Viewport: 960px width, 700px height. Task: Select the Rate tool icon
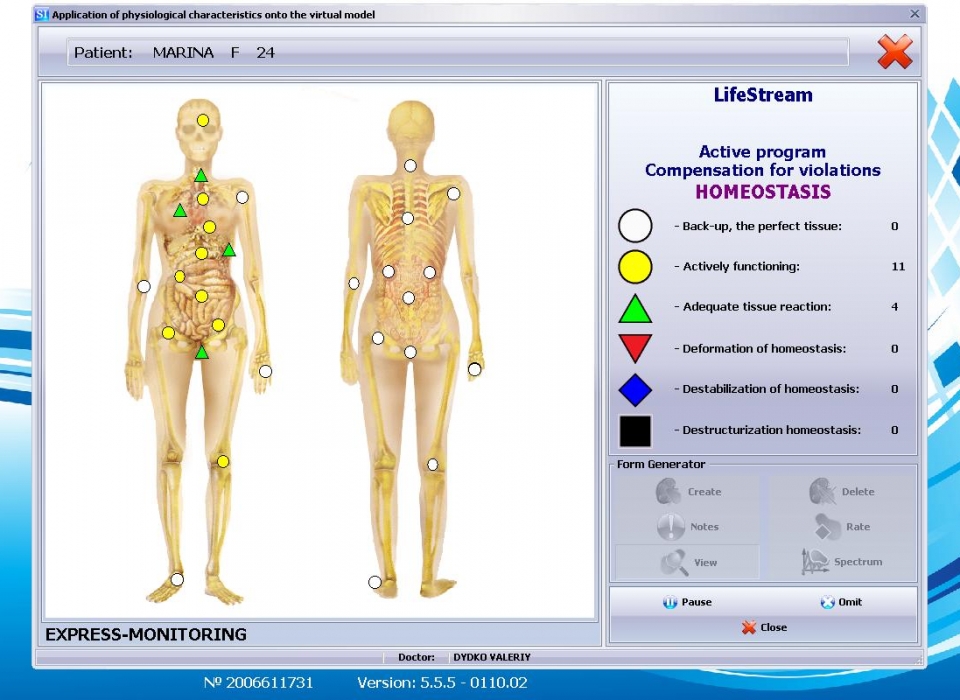click(x=828, y=526)
